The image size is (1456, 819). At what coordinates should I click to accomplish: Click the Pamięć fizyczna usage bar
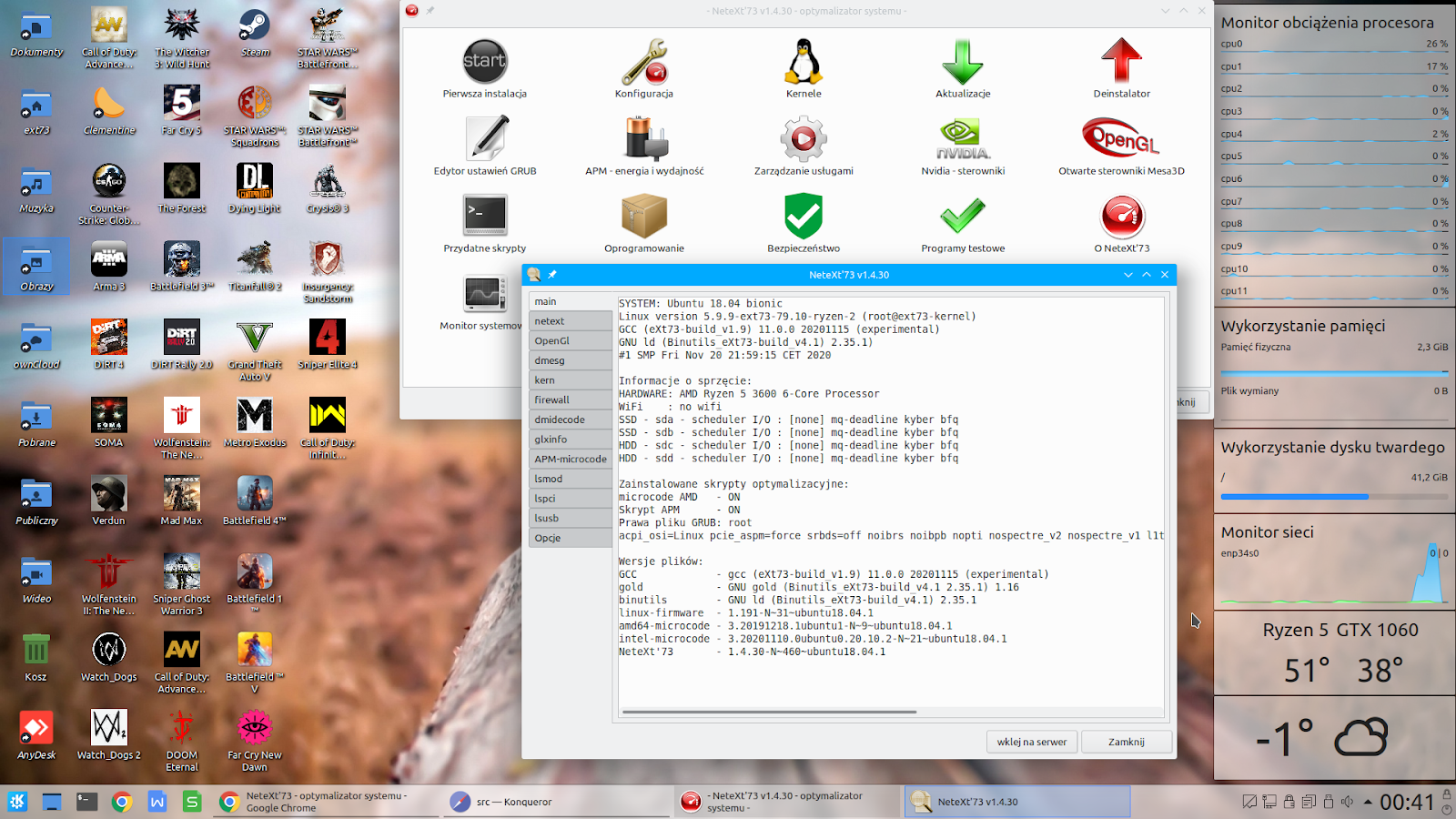[x=1334, y=373]
